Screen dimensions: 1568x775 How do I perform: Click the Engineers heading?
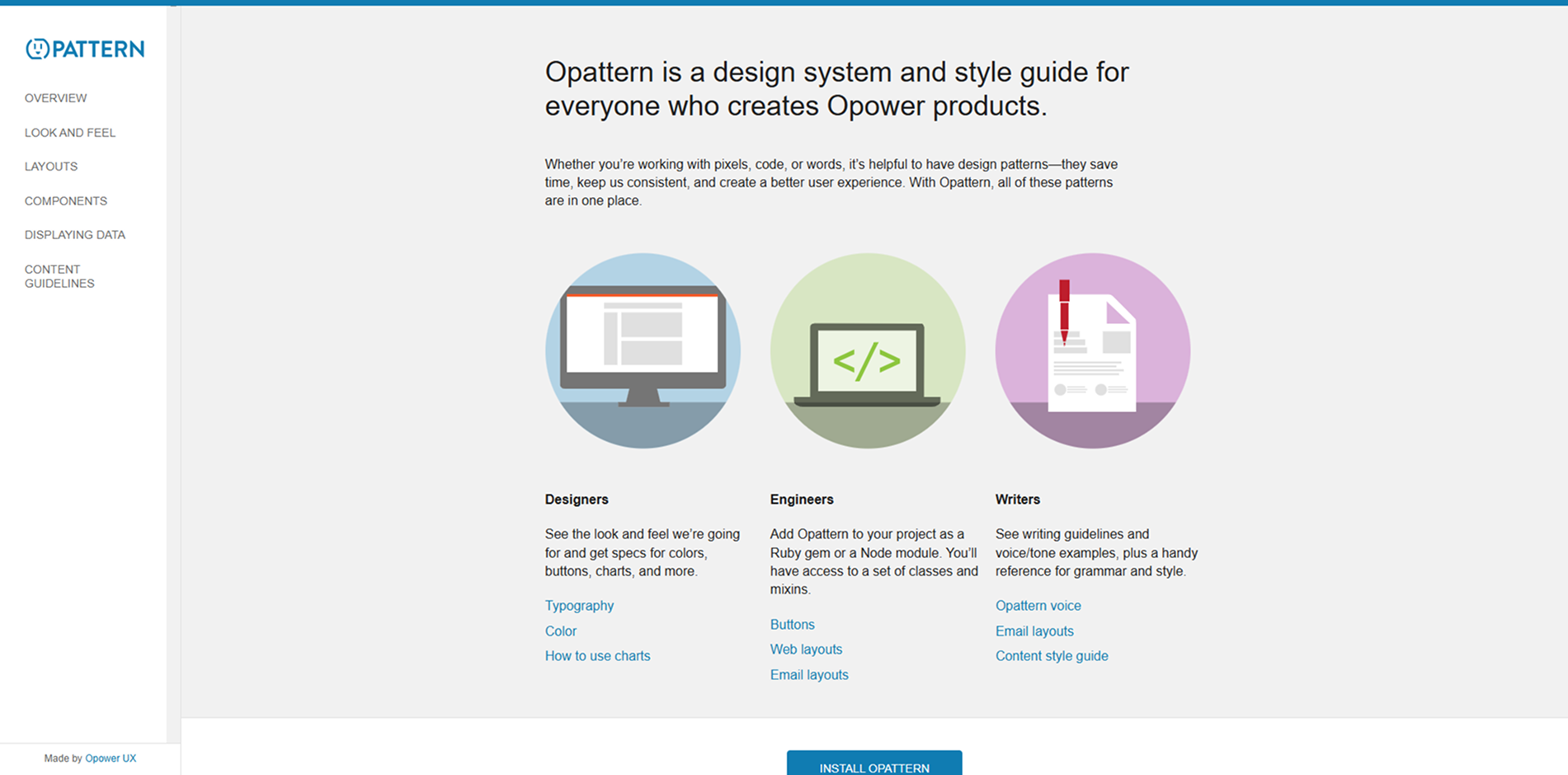coord(802,500)
